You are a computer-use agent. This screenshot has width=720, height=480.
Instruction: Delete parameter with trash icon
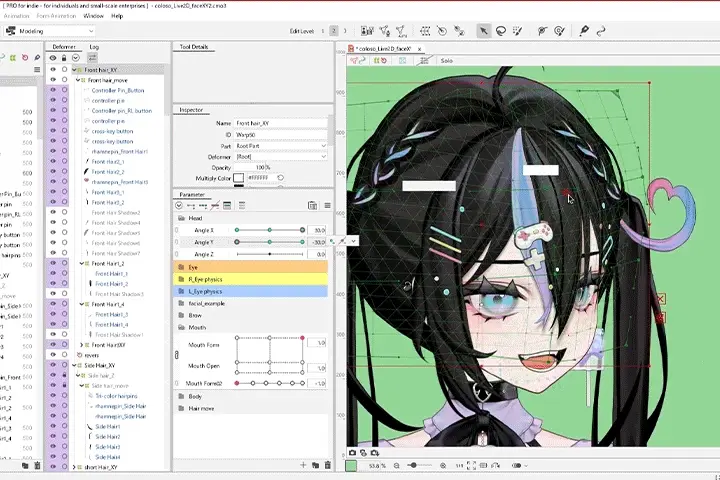tap(327, 465)
